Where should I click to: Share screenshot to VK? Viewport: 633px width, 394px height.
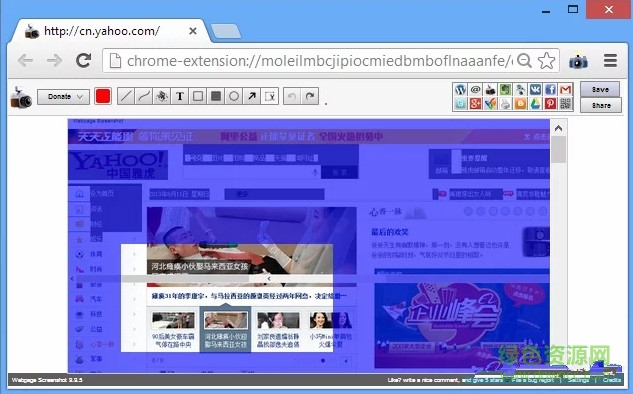pos(535,90)
